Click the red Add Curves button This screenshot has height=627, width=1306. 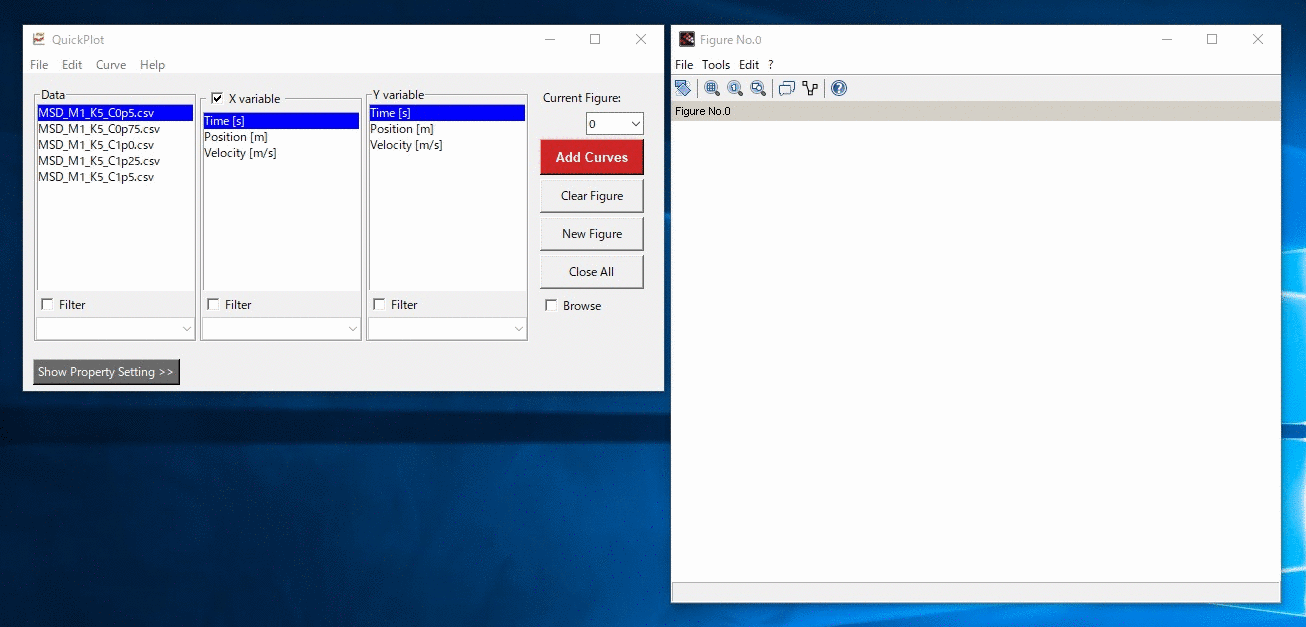592,157
